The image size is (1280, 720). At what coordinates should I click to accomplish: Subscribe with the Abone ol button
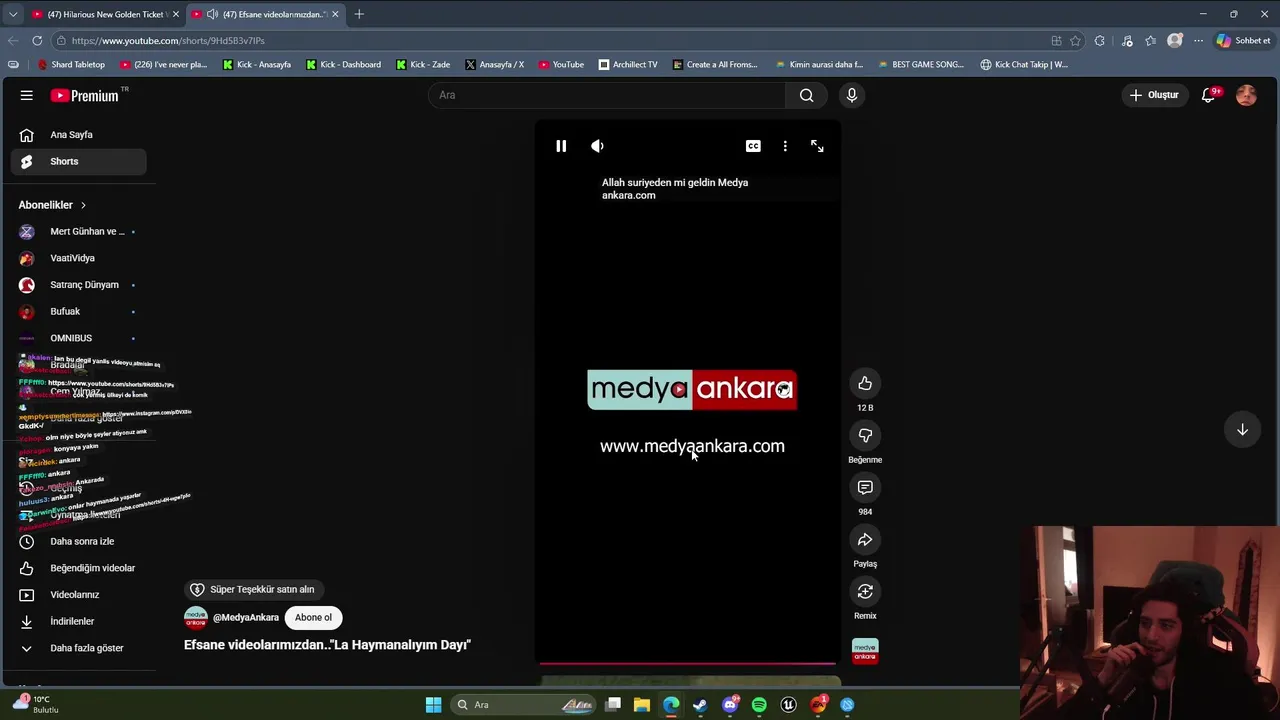pos(313,618)
